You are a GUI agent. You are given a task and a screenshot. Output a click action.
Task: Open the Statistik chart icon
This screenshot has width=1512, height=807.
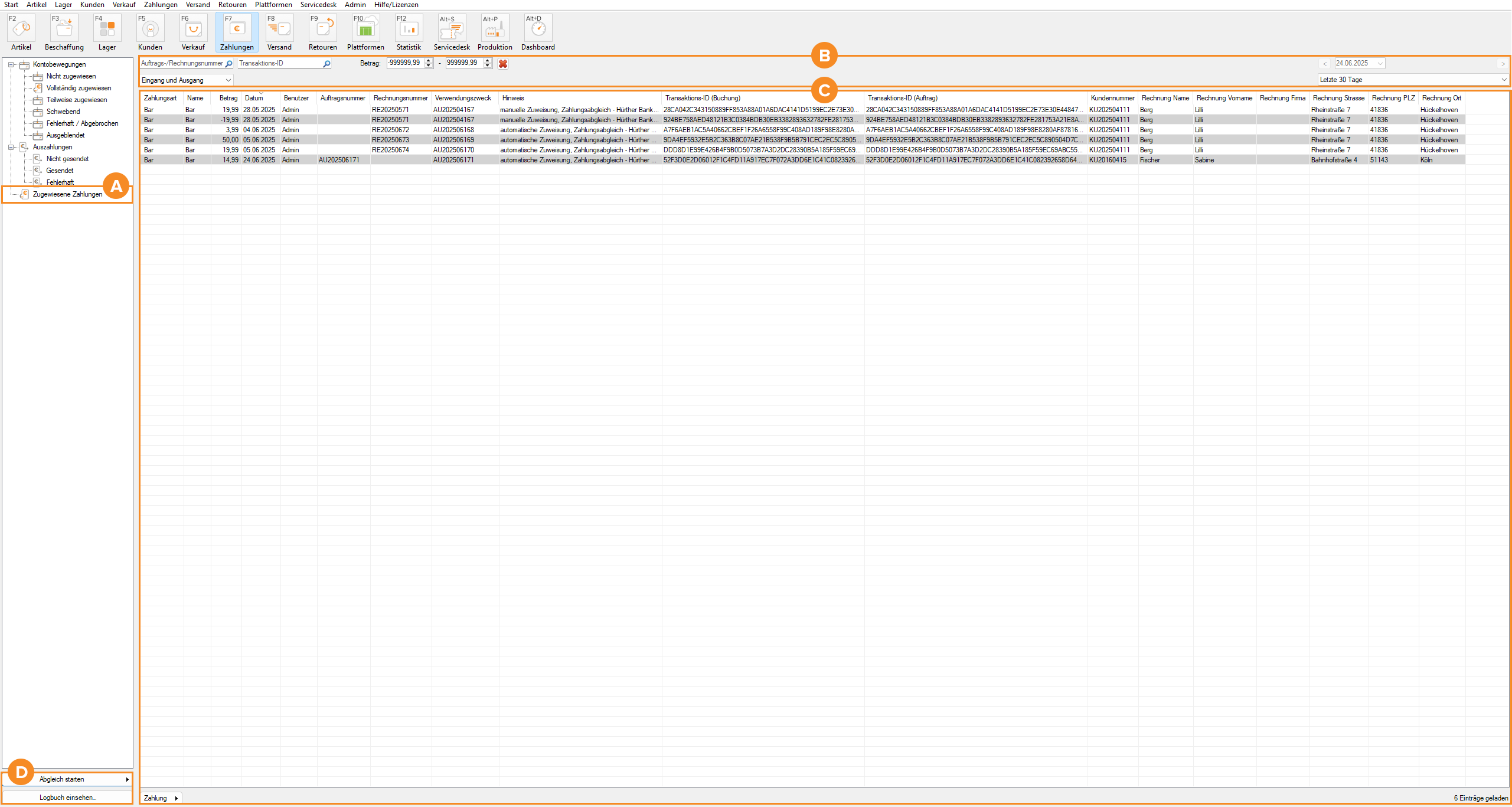coord(409,28)
